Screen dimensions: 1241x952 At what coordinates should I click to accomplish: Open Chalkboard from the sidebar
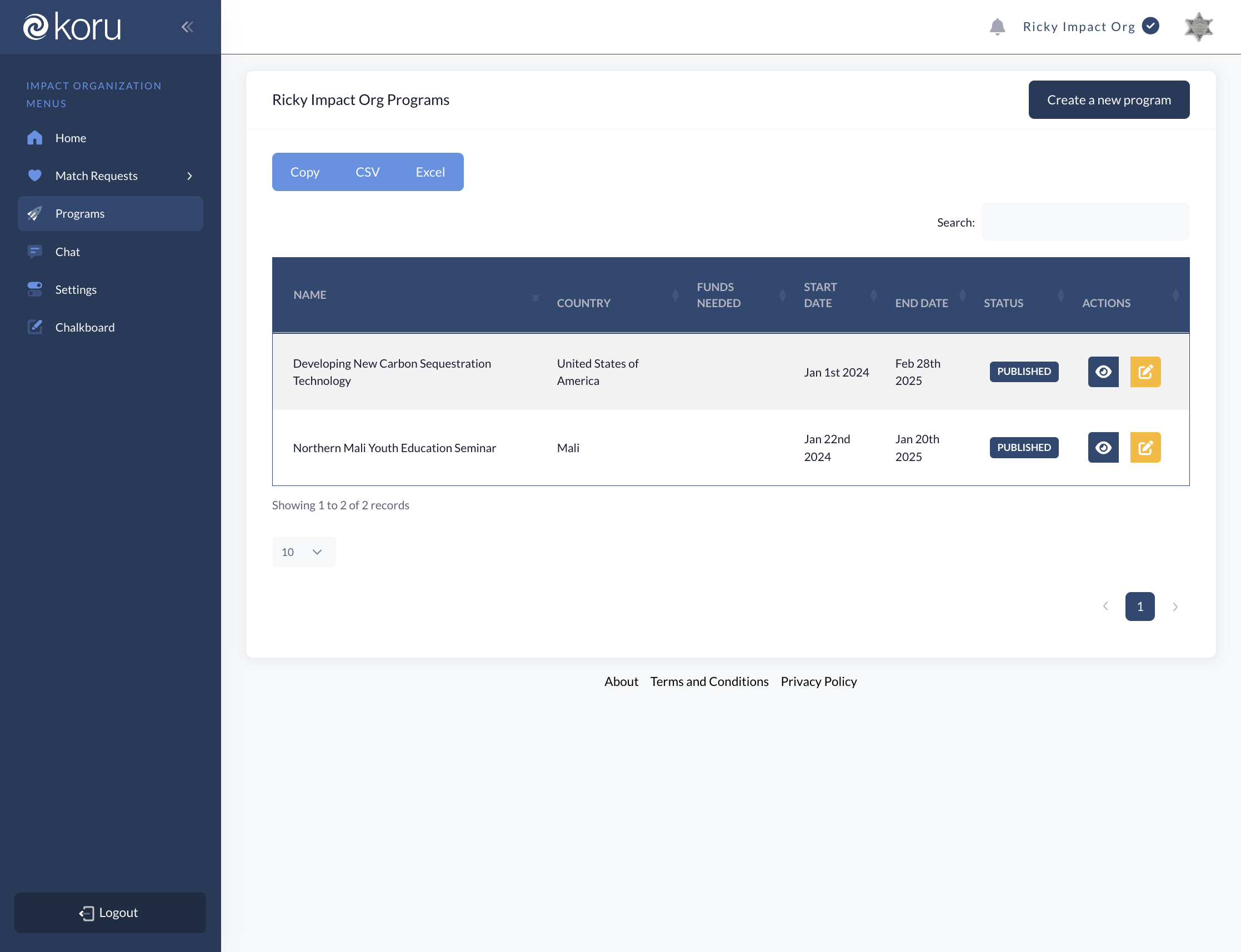click(x=110, y=327)
